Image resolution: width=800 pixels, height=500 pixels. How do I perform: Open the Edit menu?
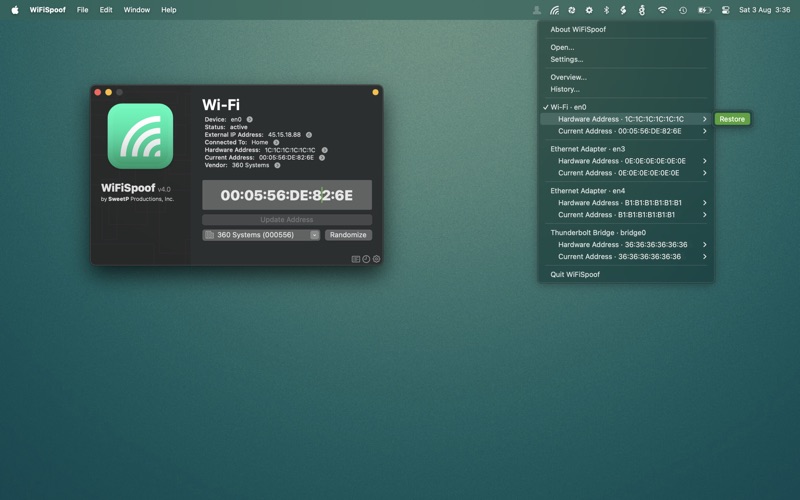106,10
